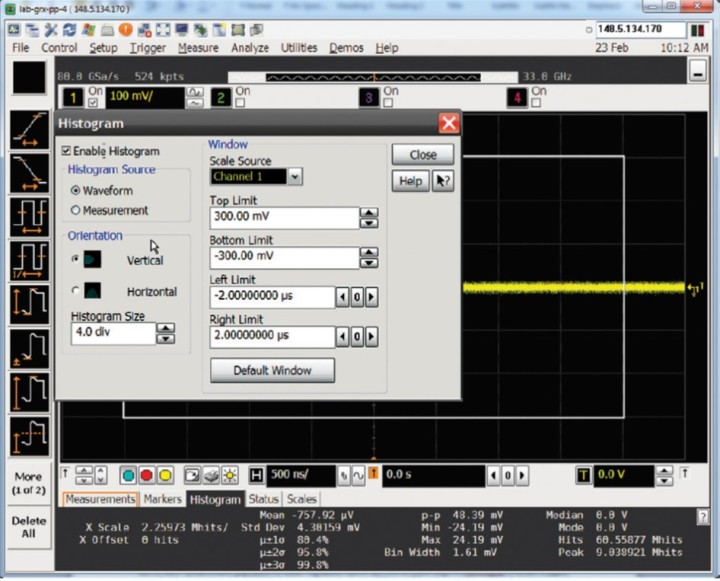Screen dimensions: 720x581
Task: Select the Waveform histogram source
Action: pyautogui.click(x=75, y=190)
